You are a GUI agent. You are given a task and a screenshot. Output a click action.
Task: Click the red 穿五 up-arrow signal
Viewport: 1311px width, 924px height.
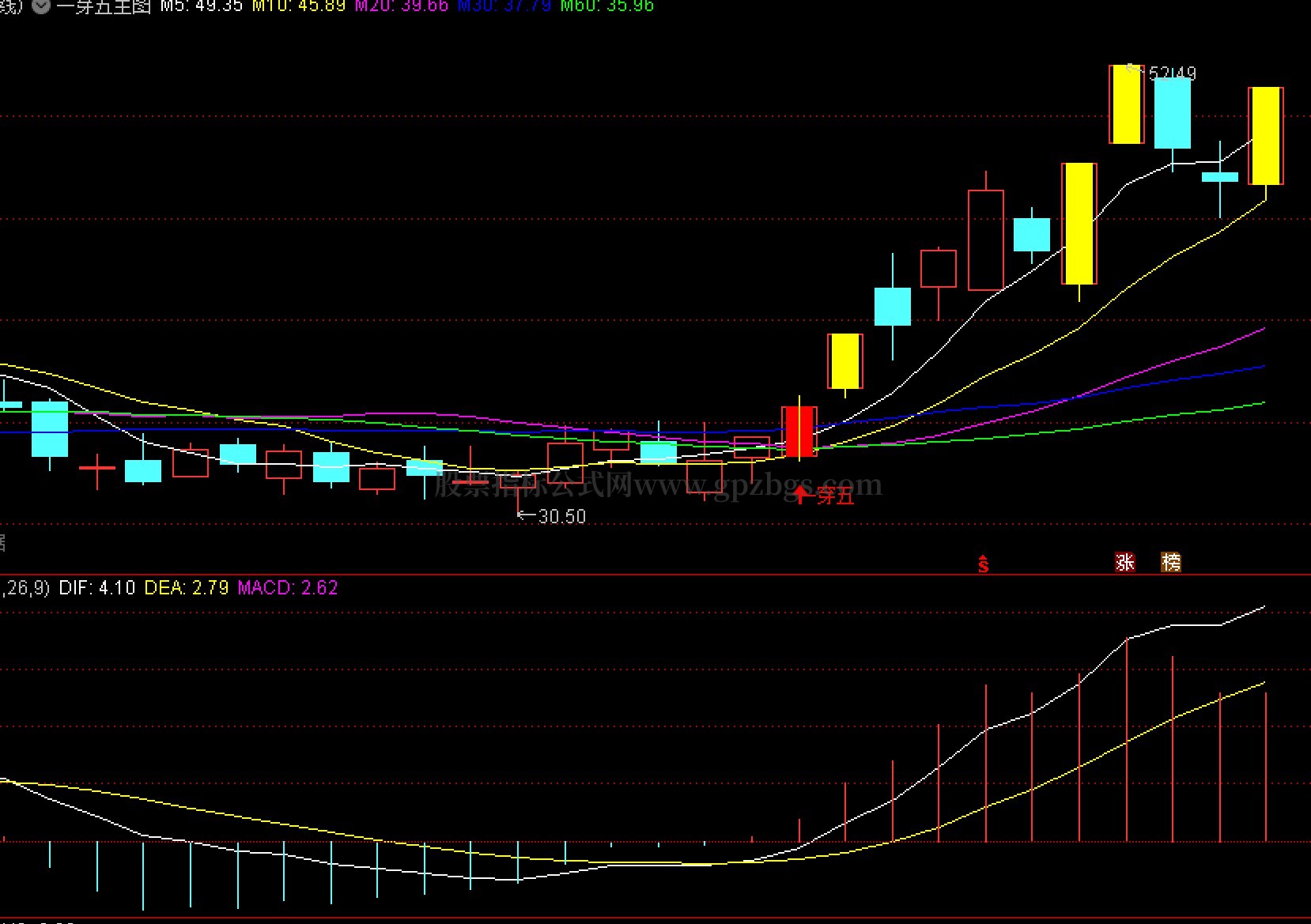[x=825, y=496]
